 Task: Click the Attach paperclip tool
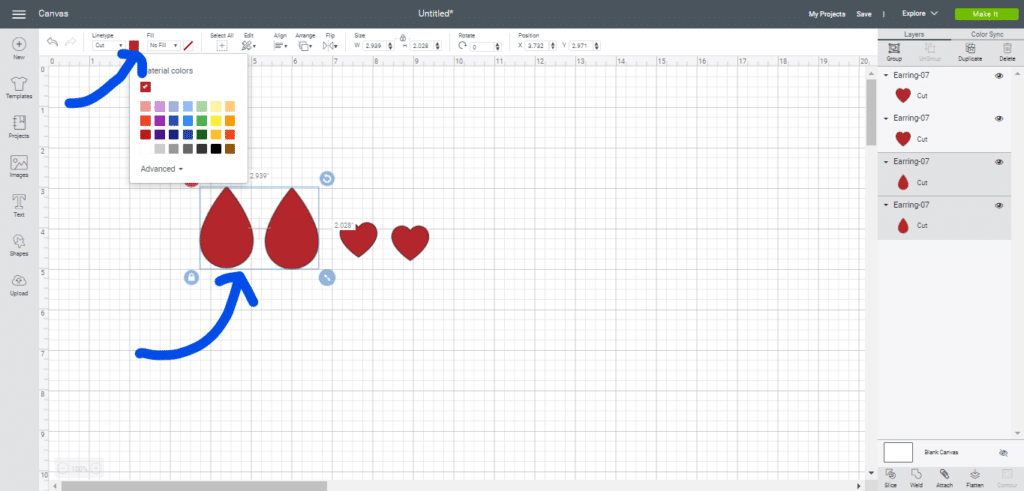click(944, 478)
